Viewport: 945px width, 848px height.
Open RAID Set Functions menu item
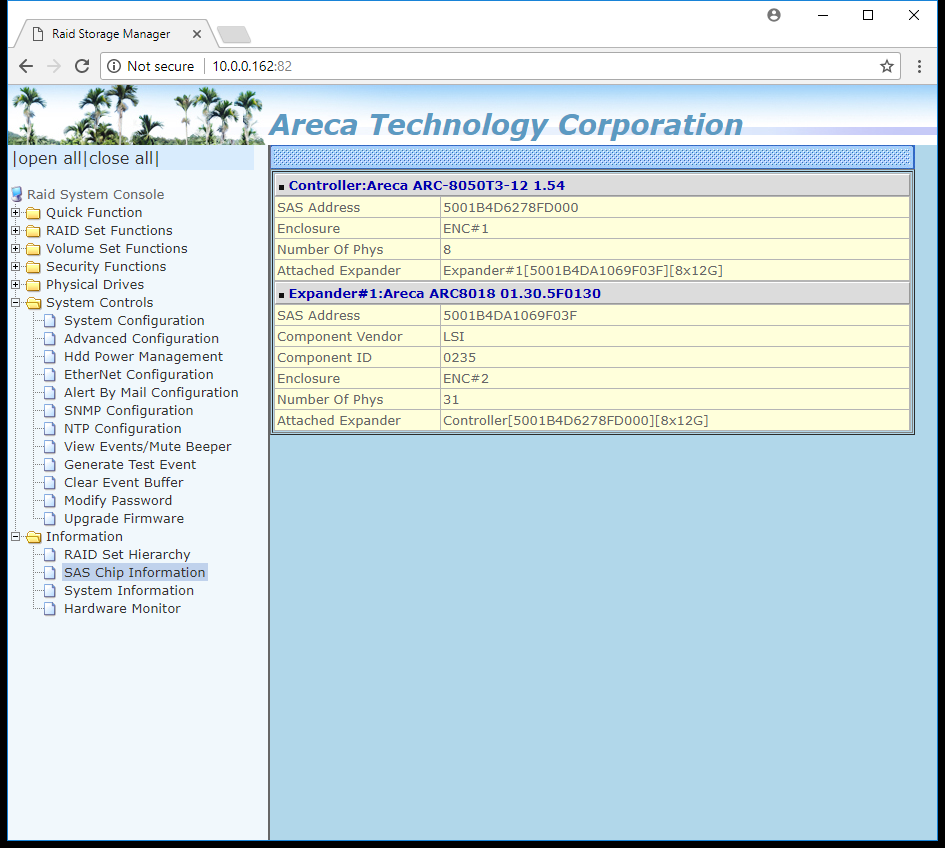coord(109,231)
